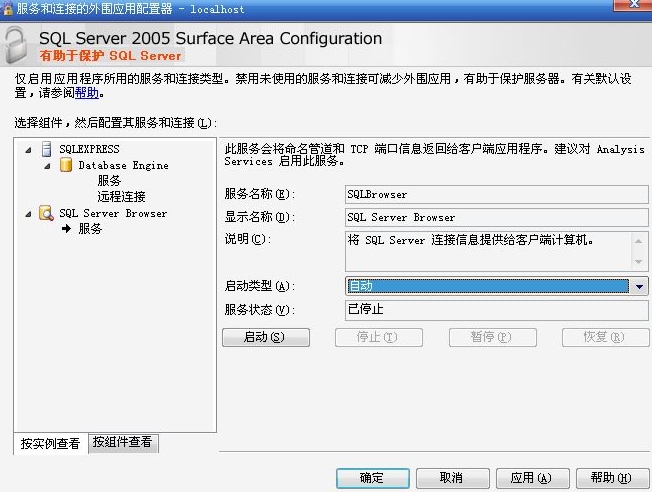
Task: Switch to the 按组件查看 tab
Action: tap(123, 442)
